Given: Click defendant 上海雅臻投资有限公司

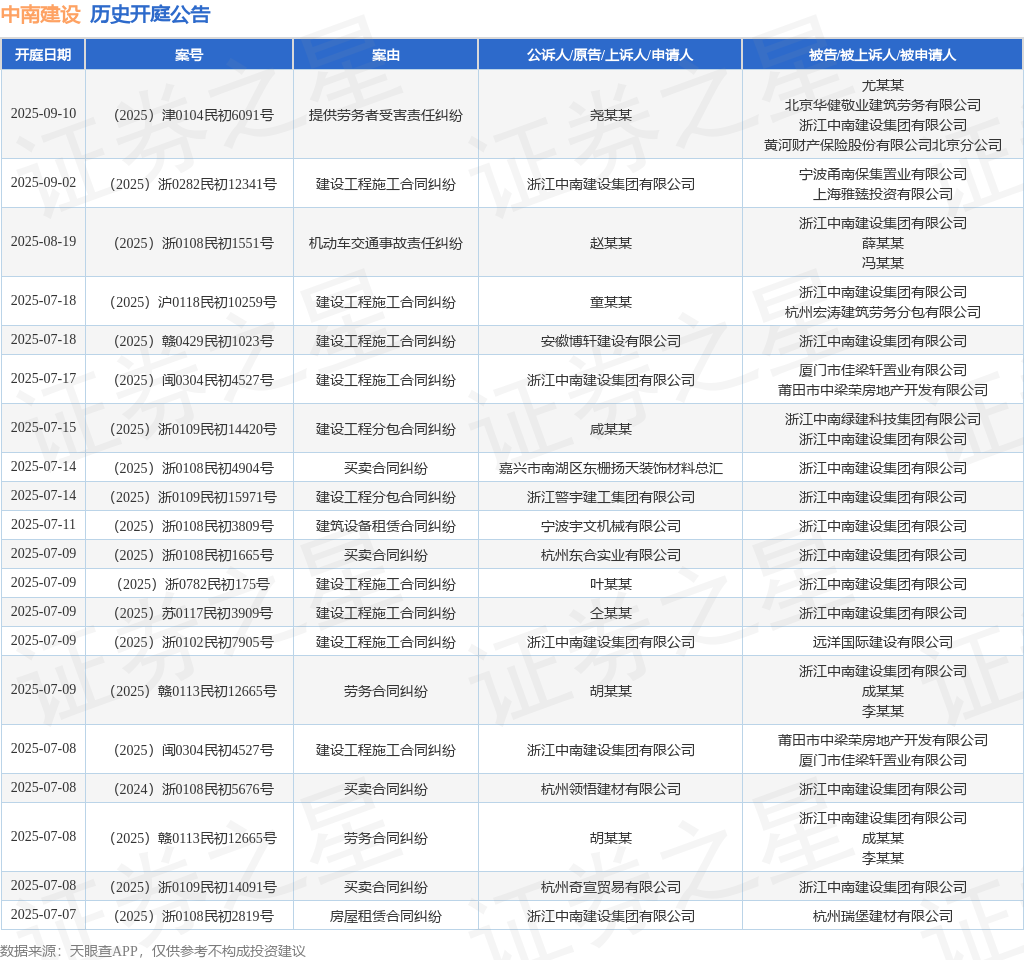Looking at the screenshot, I should point(882,195).
